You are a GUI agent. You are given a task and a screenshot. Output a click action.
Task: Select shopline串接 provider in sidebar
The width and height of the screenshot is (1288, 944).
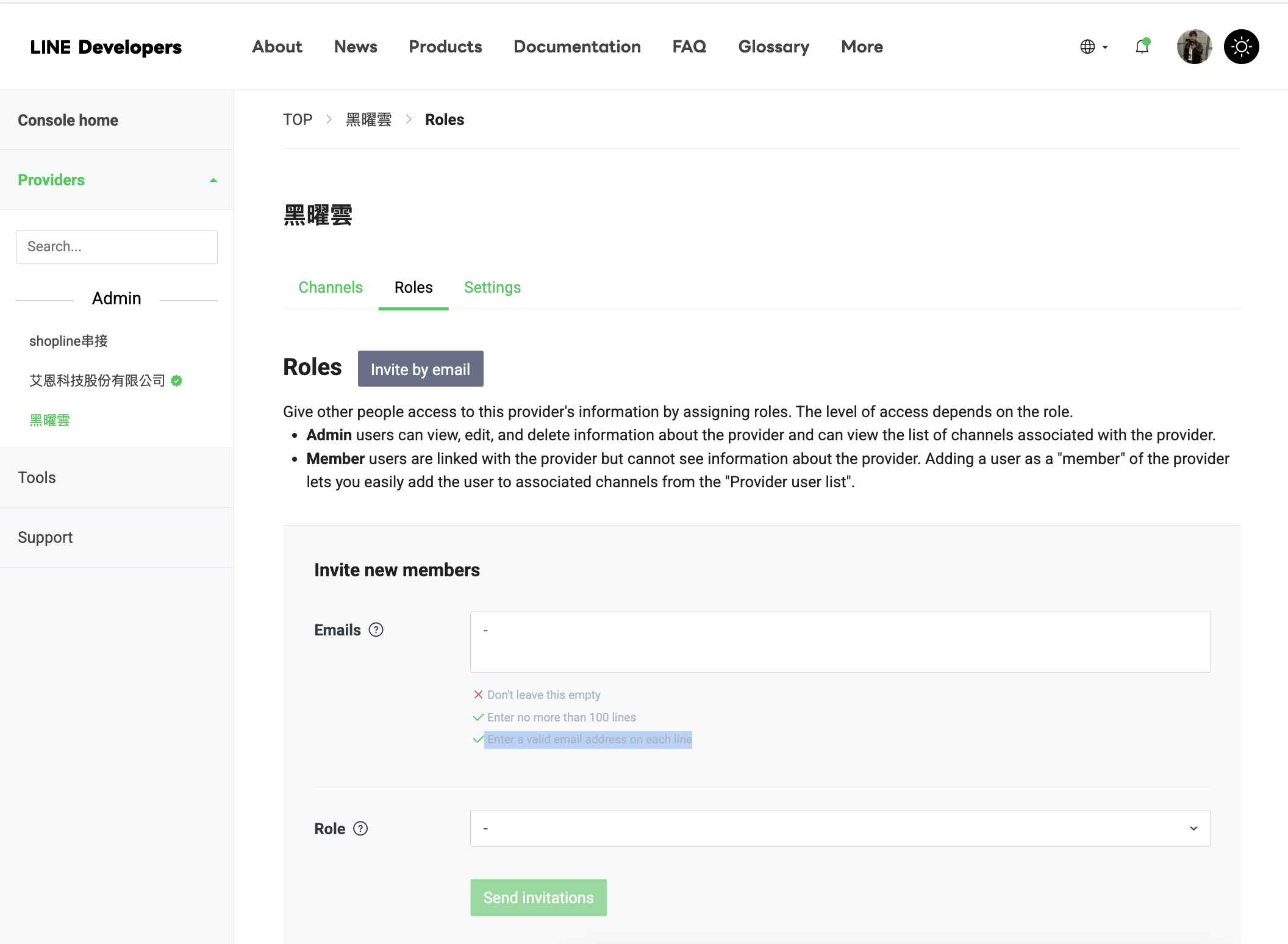tap(69, 341)
